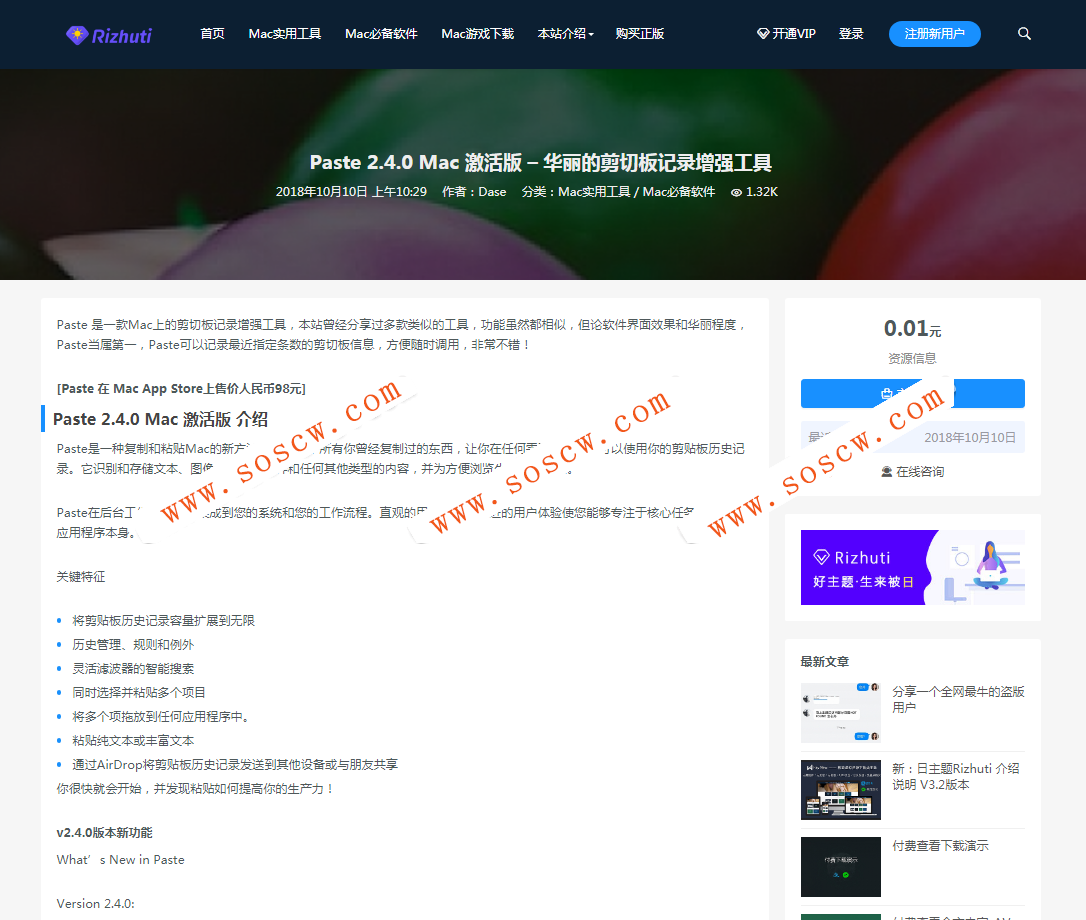Image resolution: width=1086 pixels, height=920 pixels.
Task: Click bullet 灵活滤波器的智能搜索
Action: 133,669
